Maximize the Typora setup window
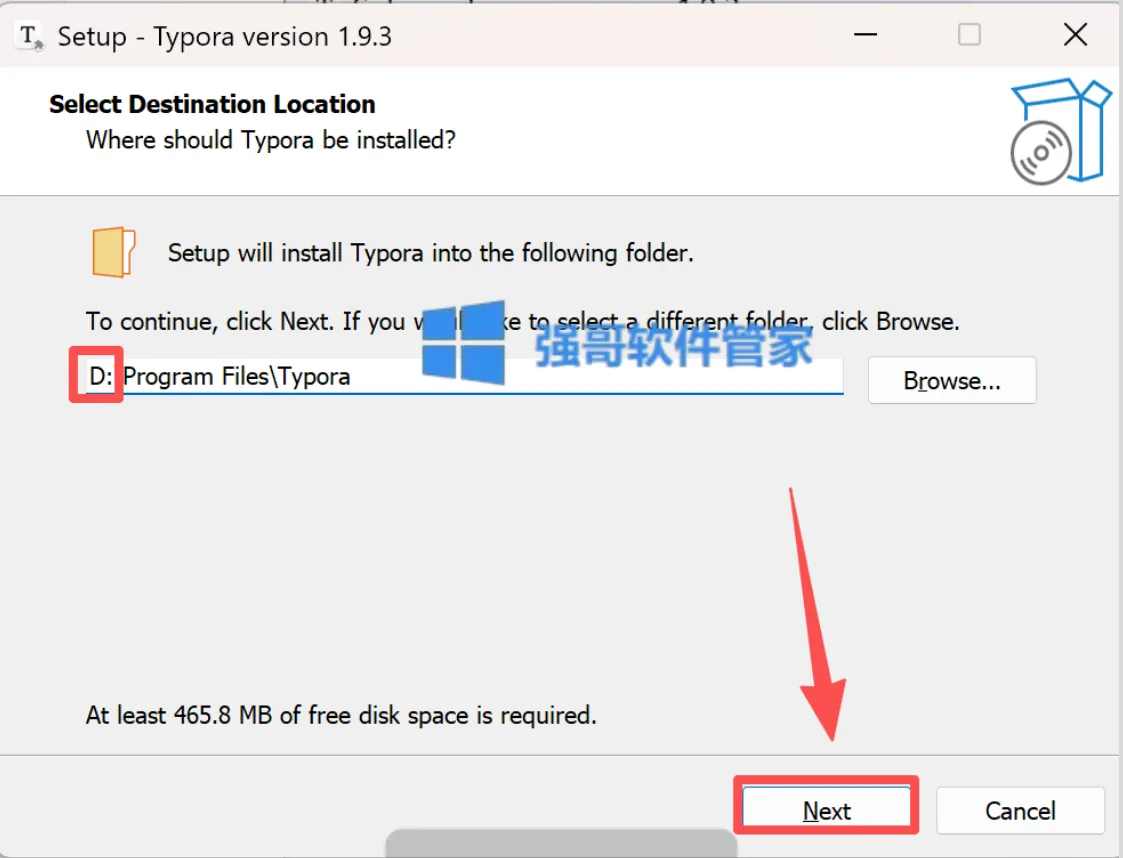The image size is (1123, 858). click(969, 34)
